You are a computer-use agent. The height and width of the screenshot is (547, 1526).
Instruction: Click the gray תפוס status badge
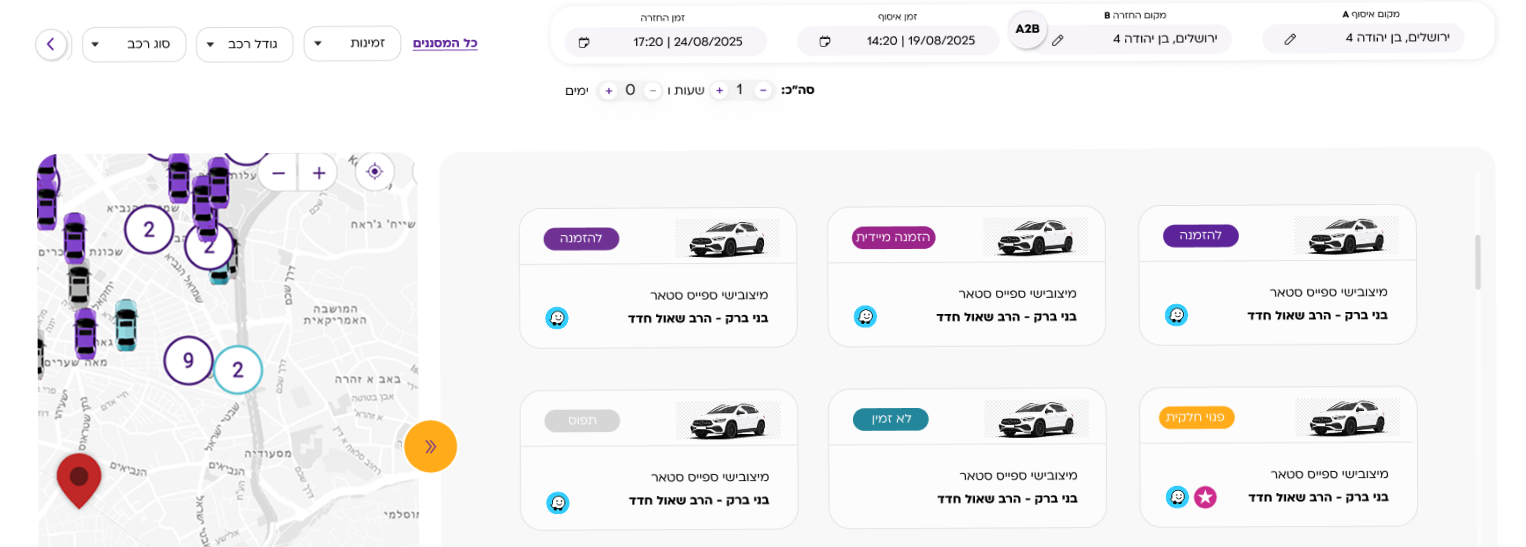(x=582, y=421)
